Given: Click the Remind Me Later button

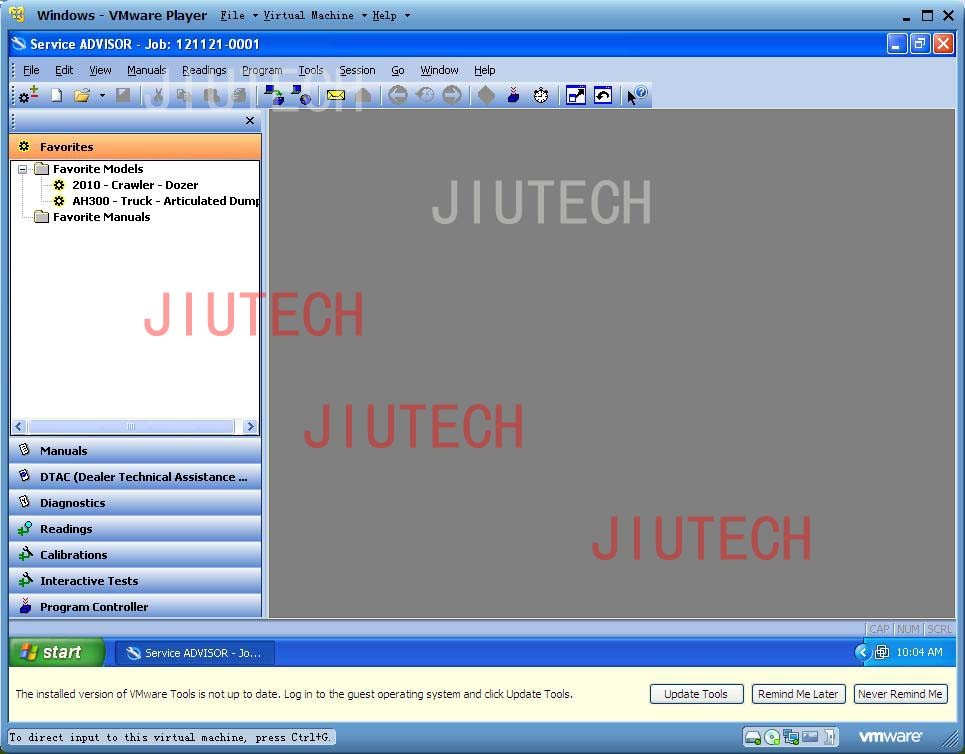Looking at the screenshot, I should tap(798, 694).
